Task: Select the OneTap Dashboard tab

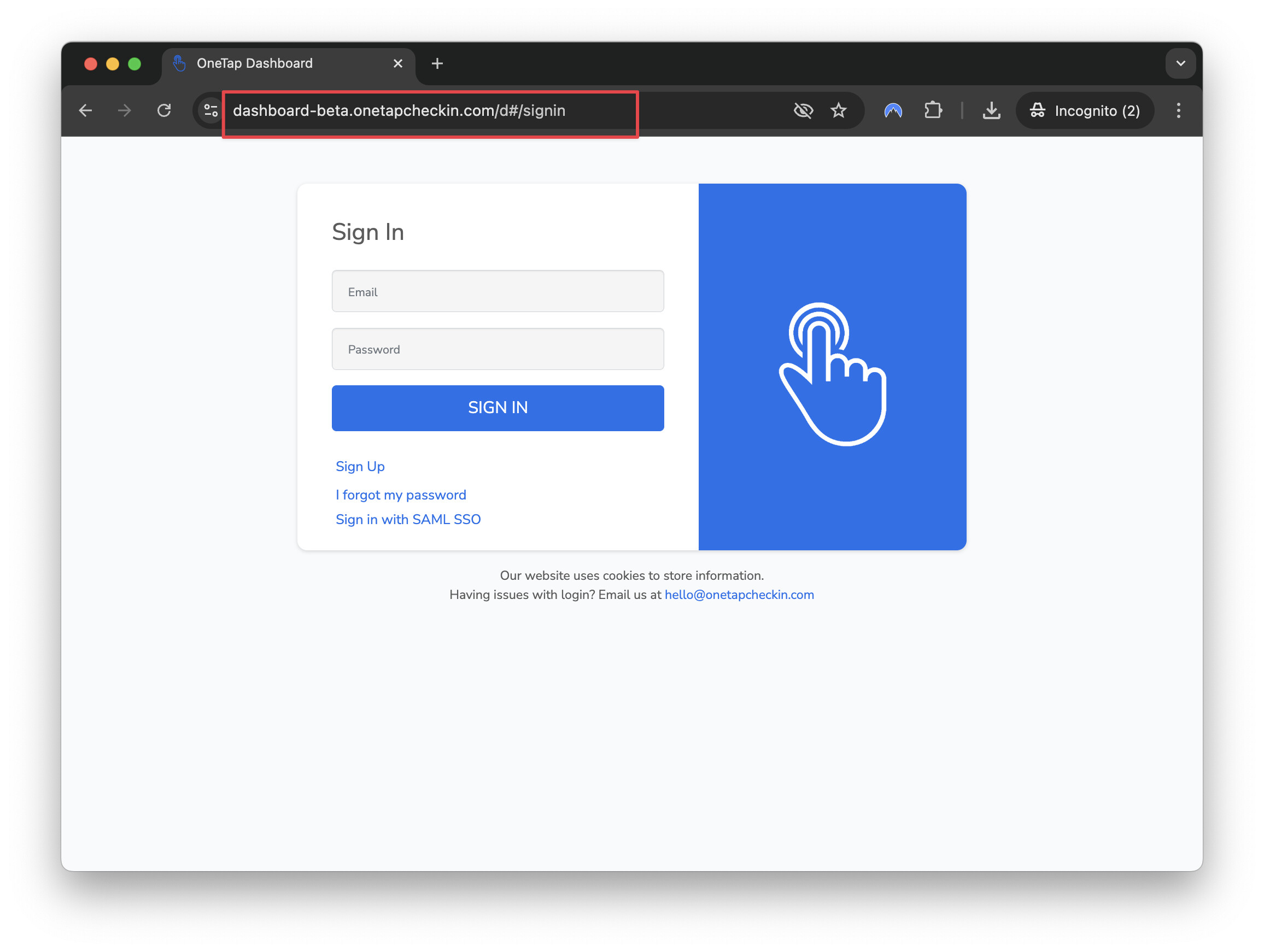Action: pos(288,63)
